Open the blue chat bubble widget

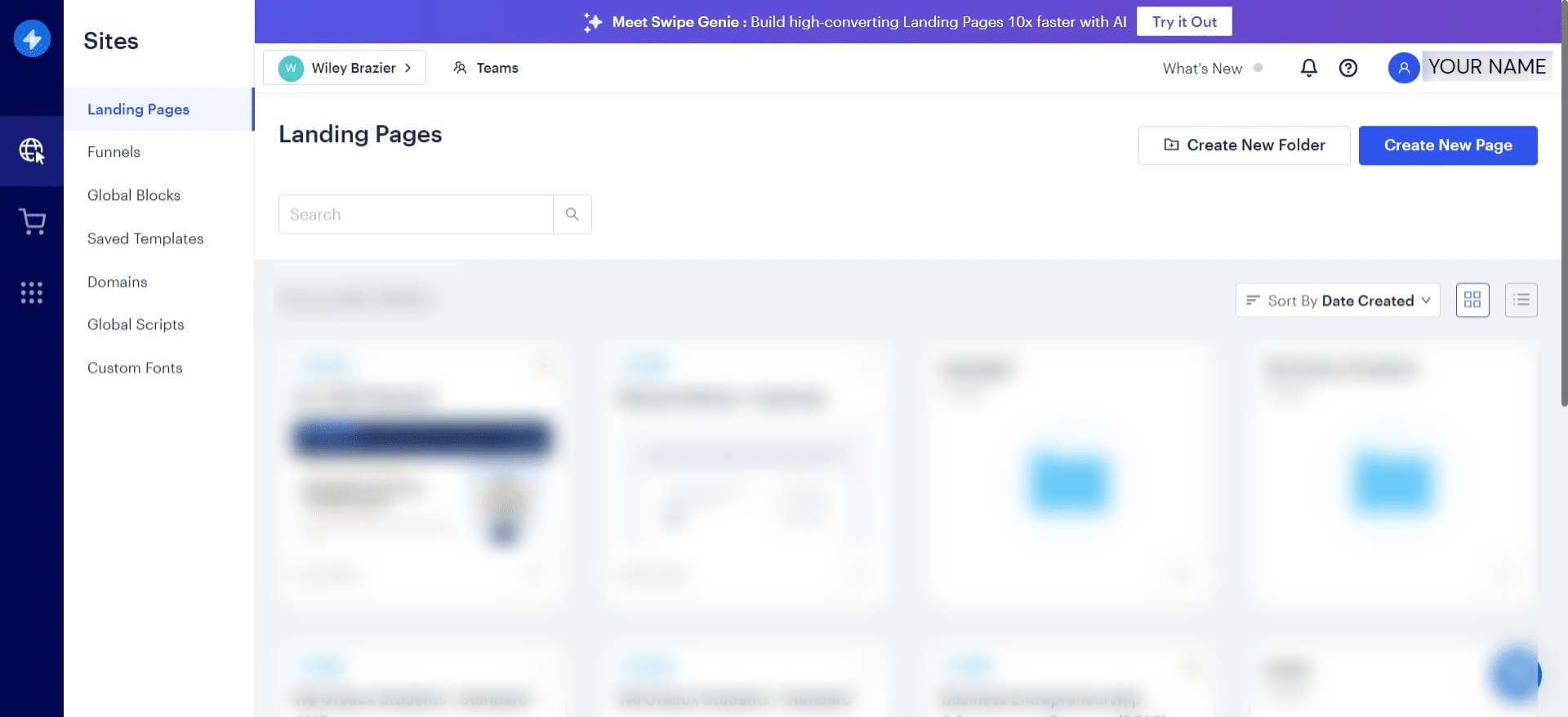(x=1517, y=675)
